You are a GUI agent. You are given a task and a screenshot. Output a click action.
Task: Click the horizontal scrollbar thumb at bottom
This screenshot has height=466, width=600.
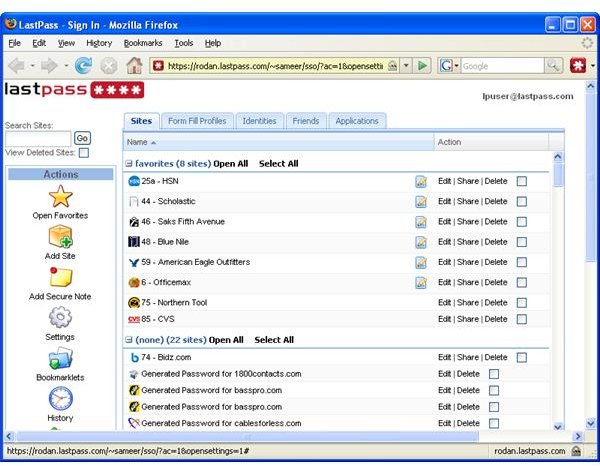[x=248, y=436]
